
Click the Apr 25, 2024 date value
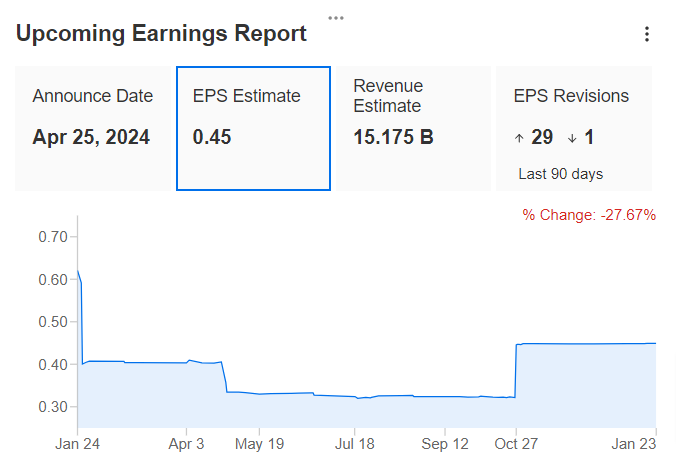tap(91, 137)
